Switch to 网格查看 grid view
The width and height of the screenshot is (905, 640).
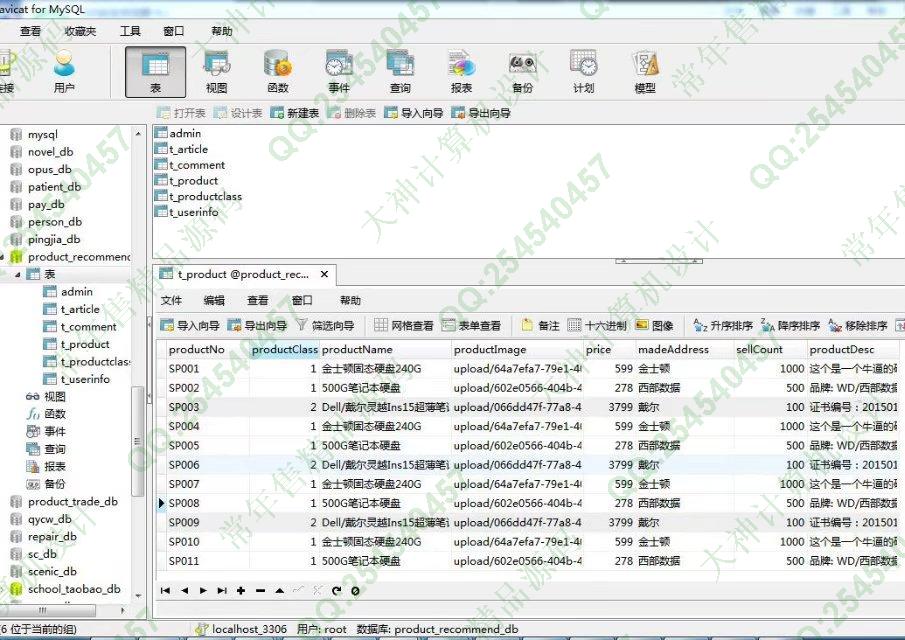[x=403, y=325]
